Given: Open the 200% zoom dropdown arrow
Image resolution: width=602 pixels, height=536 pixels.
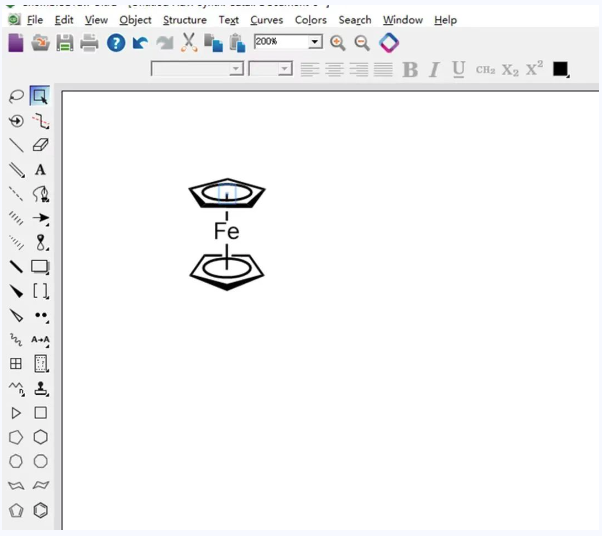Looking at the screenshot, I should [315, 41].
